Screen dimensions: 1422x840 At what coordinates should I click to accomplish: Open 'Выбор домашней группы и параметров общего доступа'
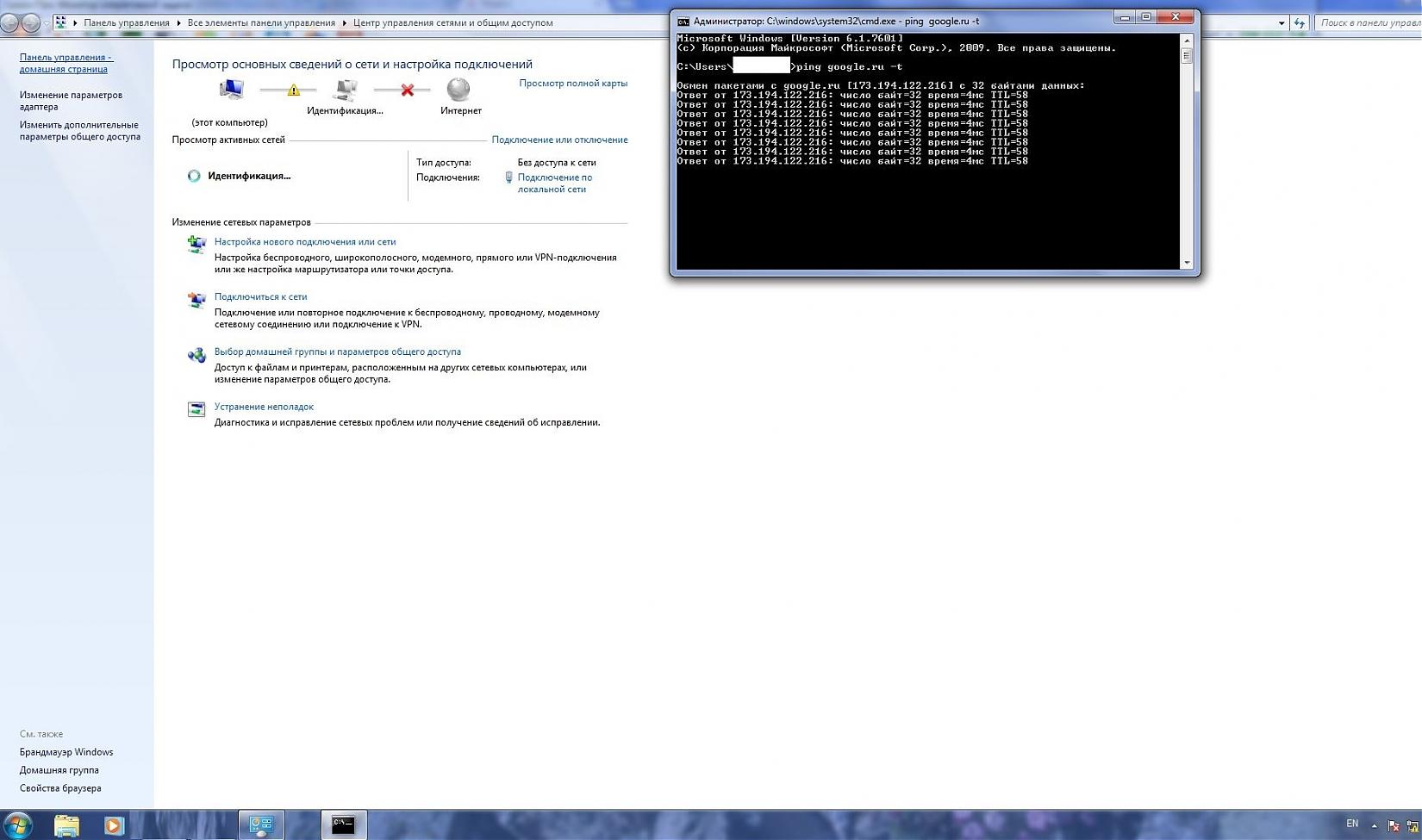pos(338,352)
